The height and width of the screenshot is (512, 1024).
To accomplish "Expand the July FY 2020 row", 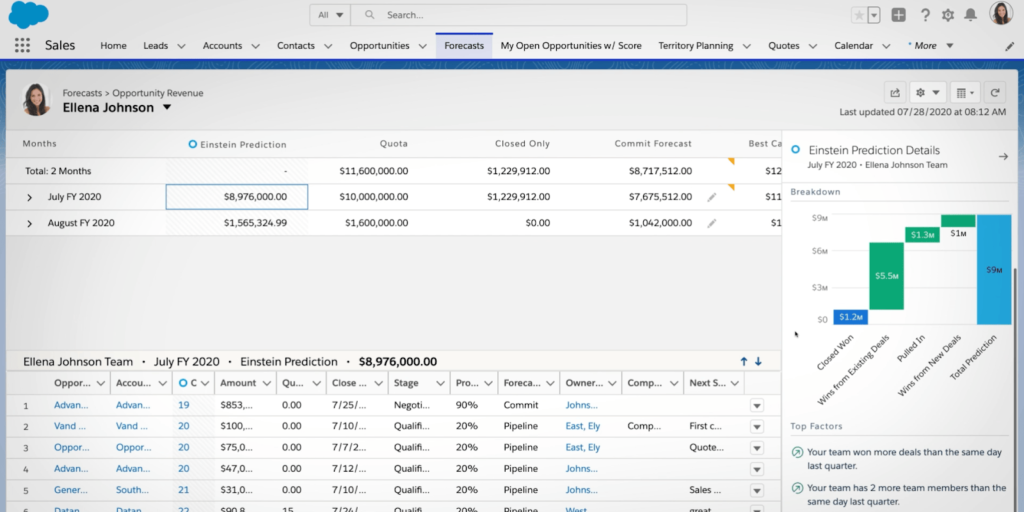I will pos(29,197).
